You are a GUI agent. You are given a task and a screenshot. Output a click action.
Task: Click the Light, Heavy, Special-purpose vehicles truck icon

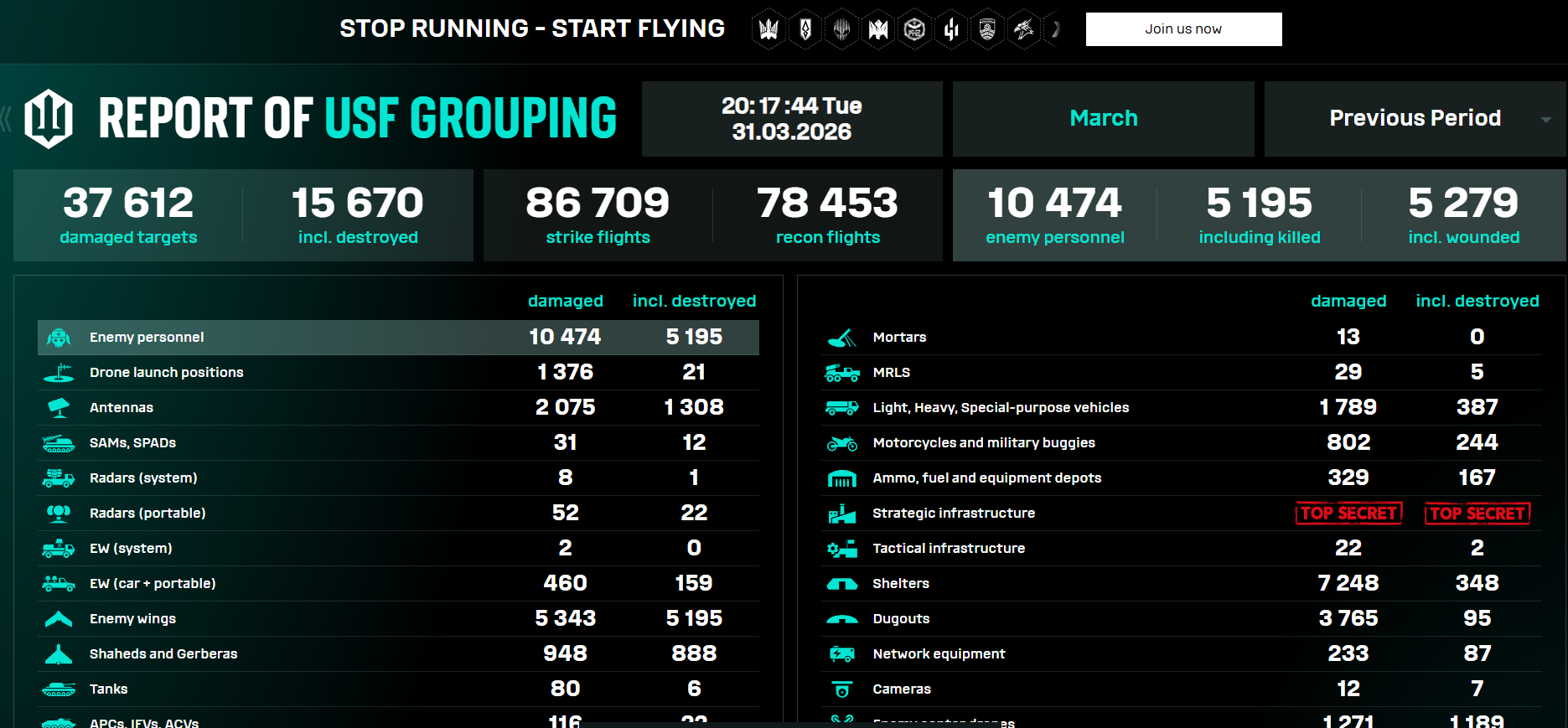[842, 408]
